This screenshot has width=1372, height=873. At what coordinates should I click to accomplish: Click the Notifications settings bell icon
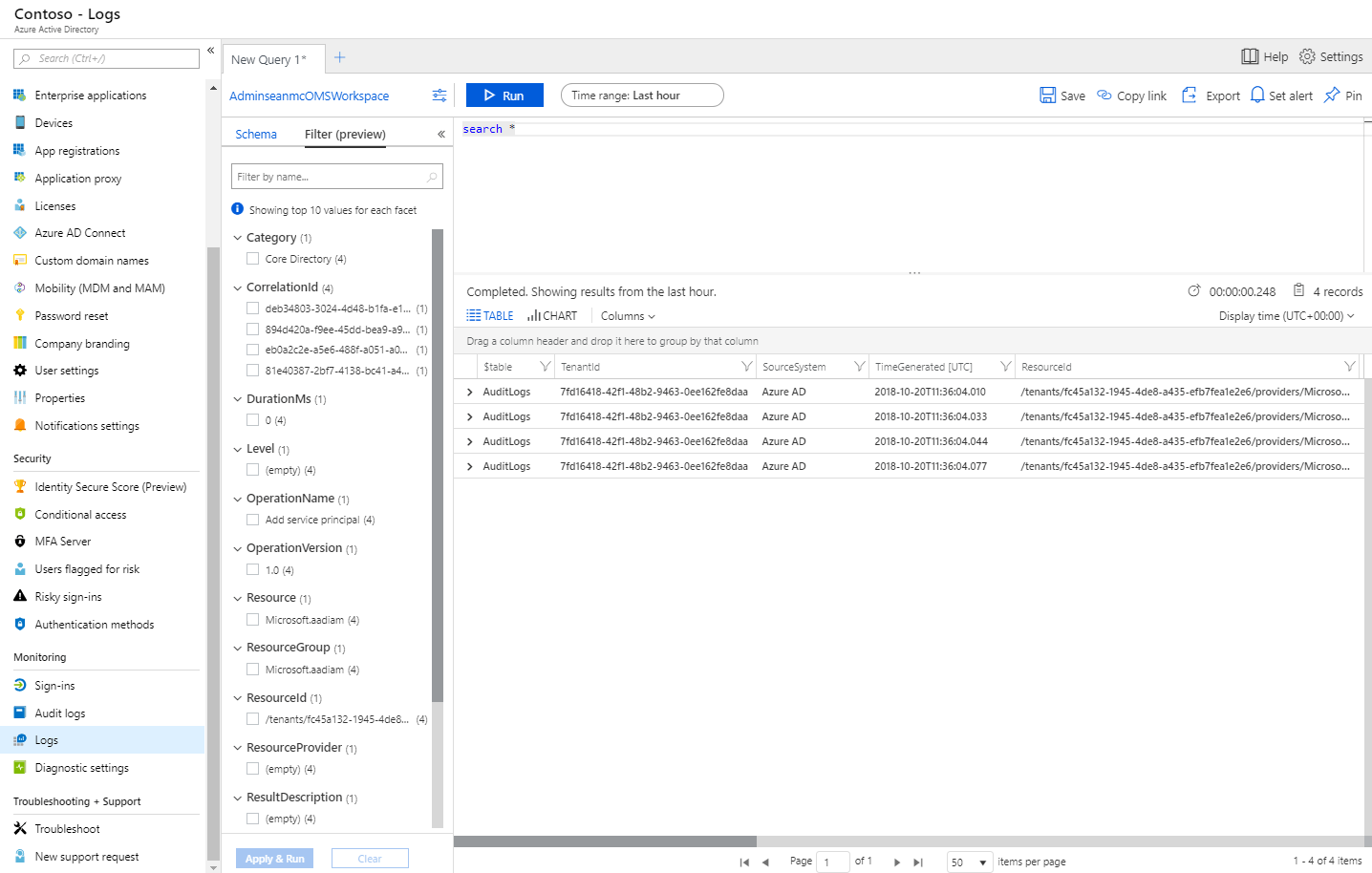pyautogui.click(x=19, y=426)
